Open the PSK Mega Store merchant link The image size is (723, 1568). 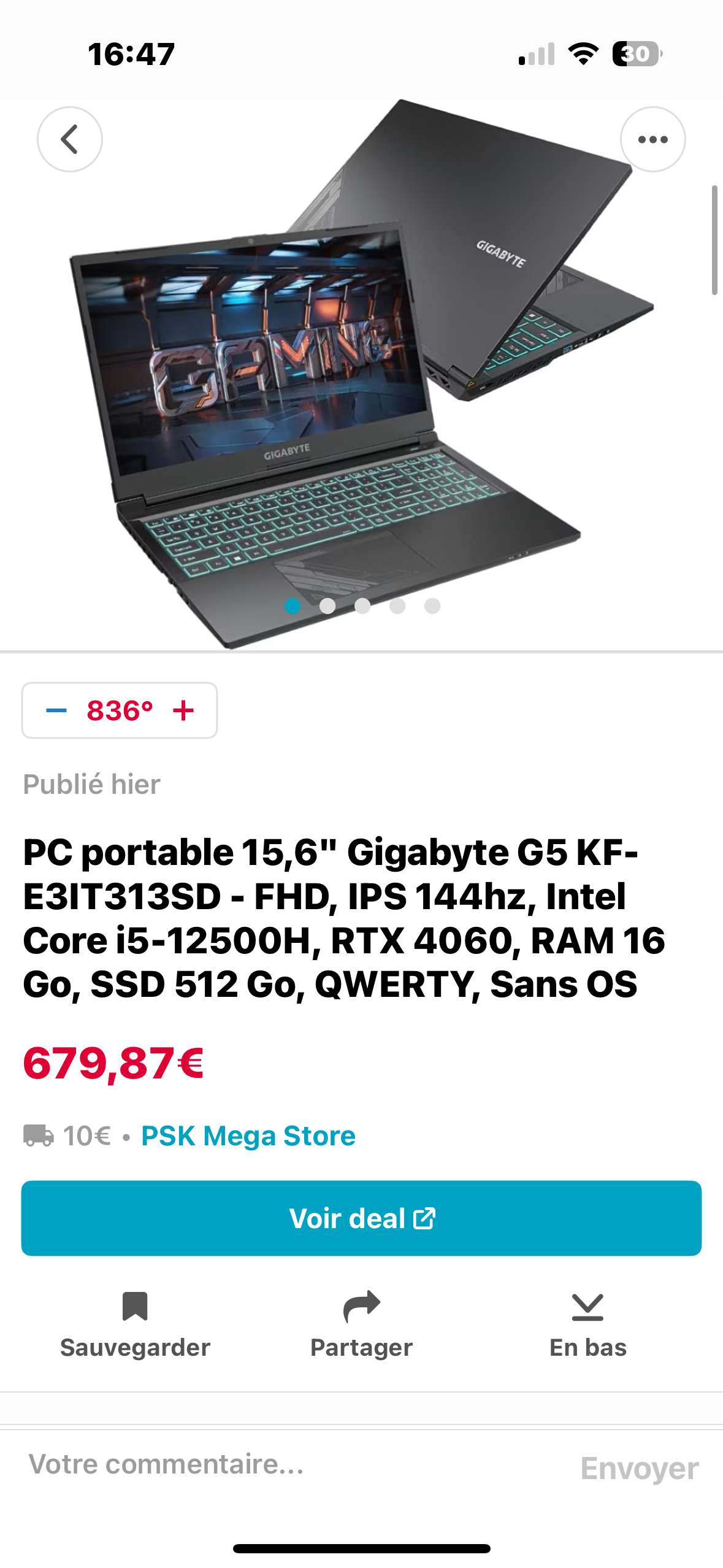pos(248,1136)
